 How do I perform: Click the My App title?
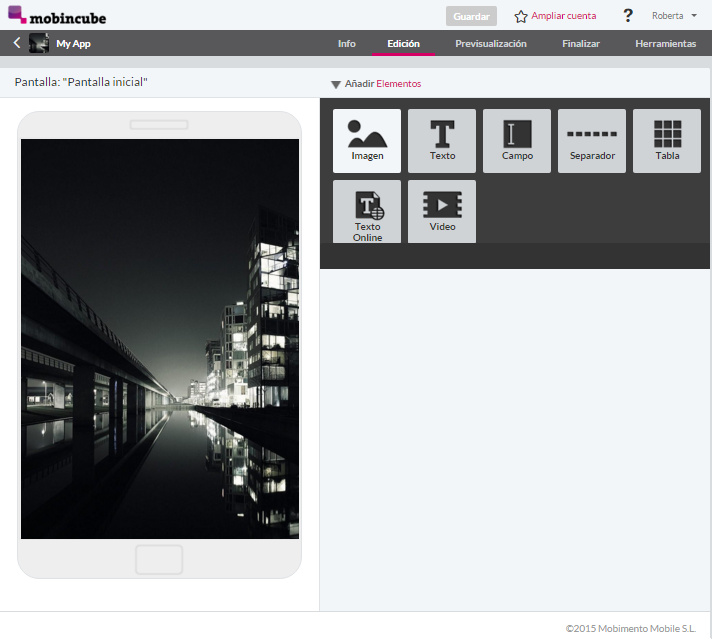(74, 44)
